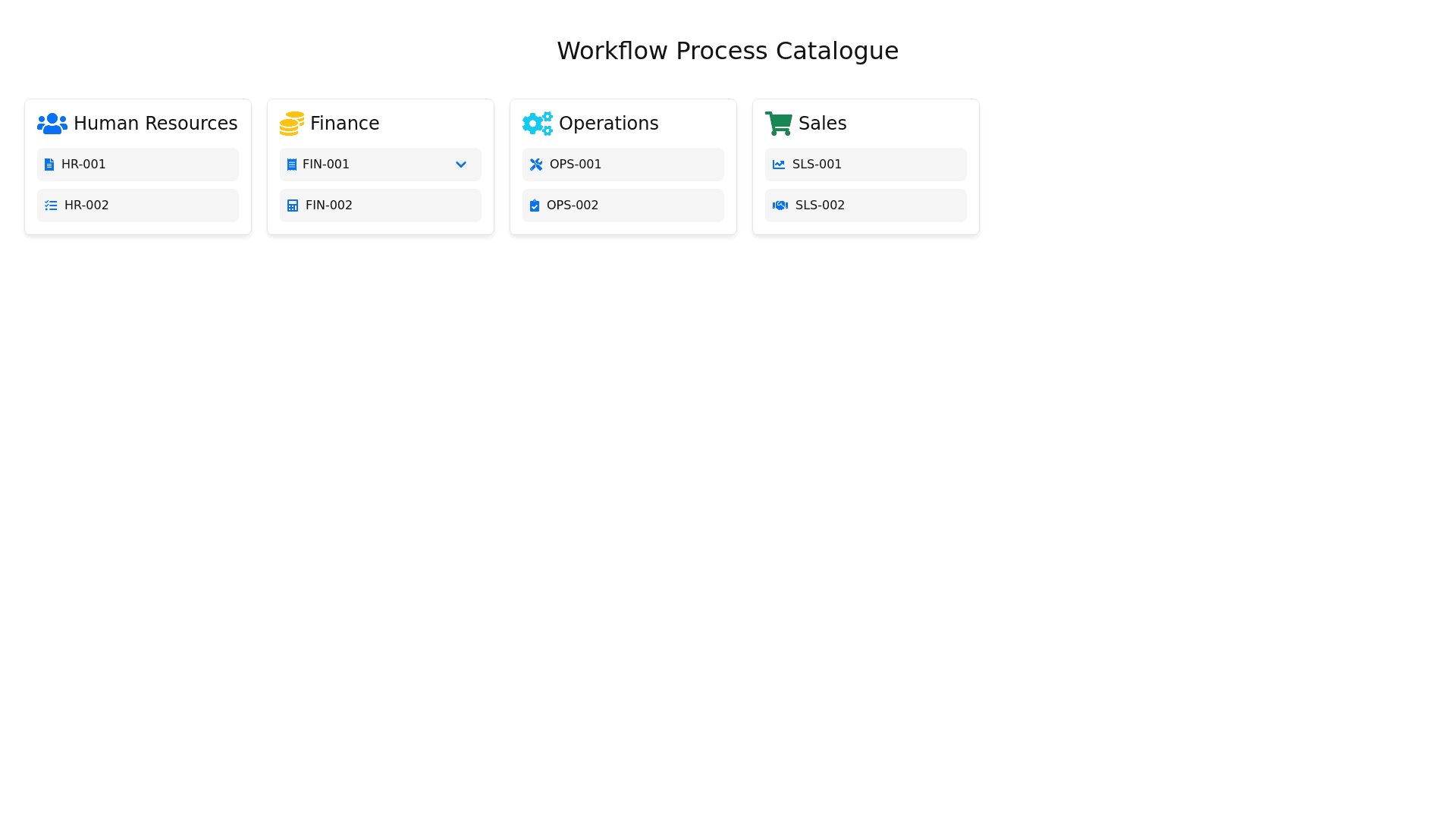1456x819 pixels.
Task: Click the Human Resources people group icon
Action: tap(52, 123)
